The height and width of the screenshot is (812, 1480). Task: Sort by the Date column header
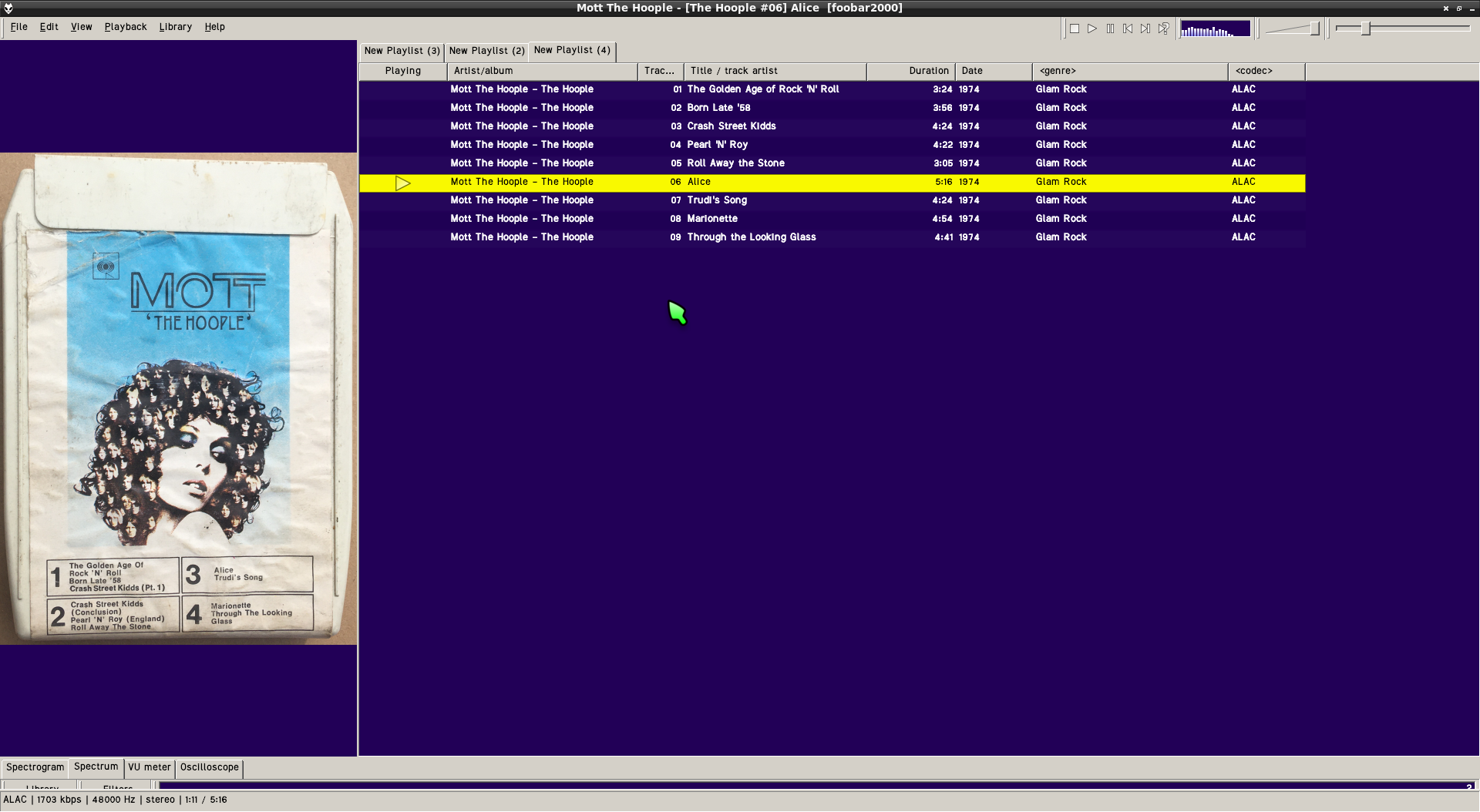(x=994, y=71)
